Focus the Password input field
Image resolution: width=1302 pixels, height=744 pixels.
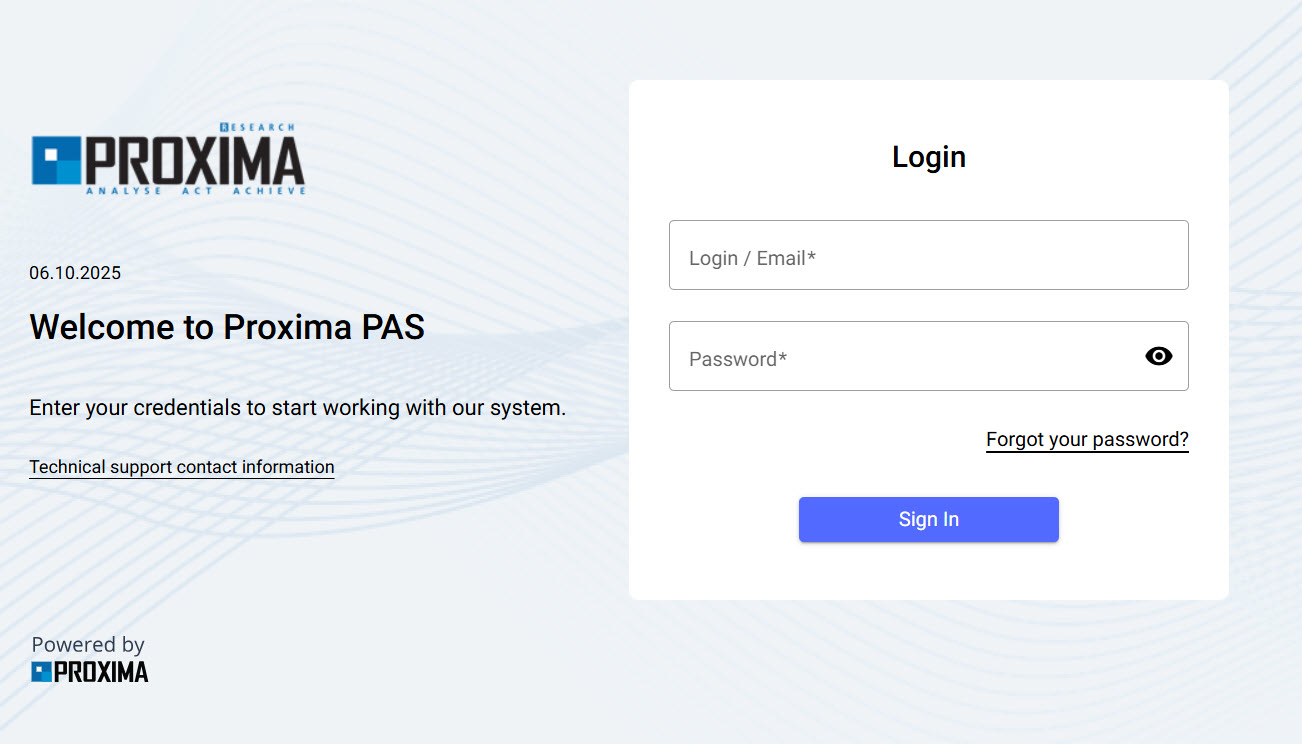(x=900, y=356)
